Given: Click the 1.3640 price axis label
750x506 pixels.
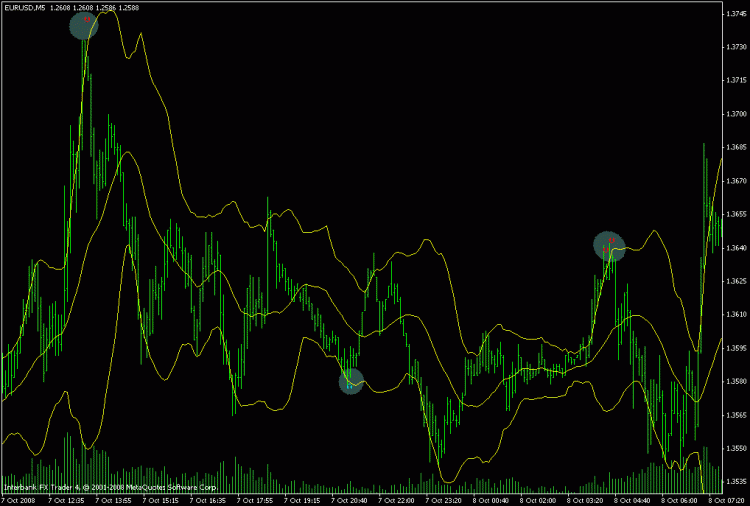Looking at the screenshot, I should click(x=735, y=248).
